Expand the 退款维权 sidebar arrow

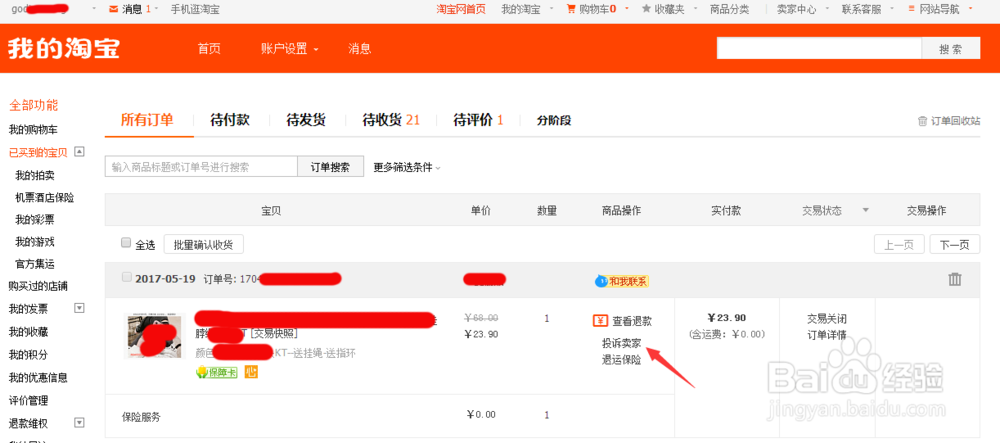[x=80, y=422]
